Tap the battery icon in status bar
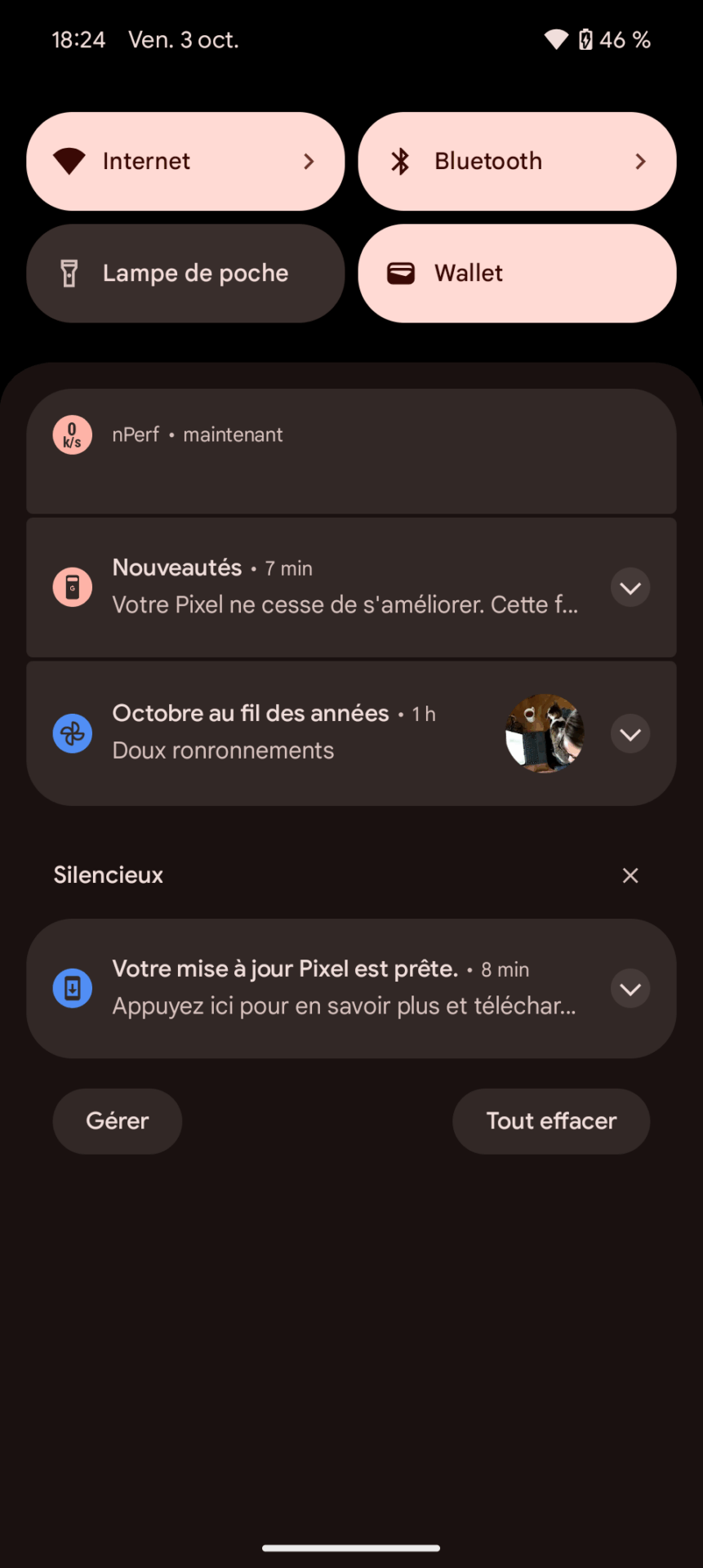This screenshot has width=703, height=1568. coord(585,39)
